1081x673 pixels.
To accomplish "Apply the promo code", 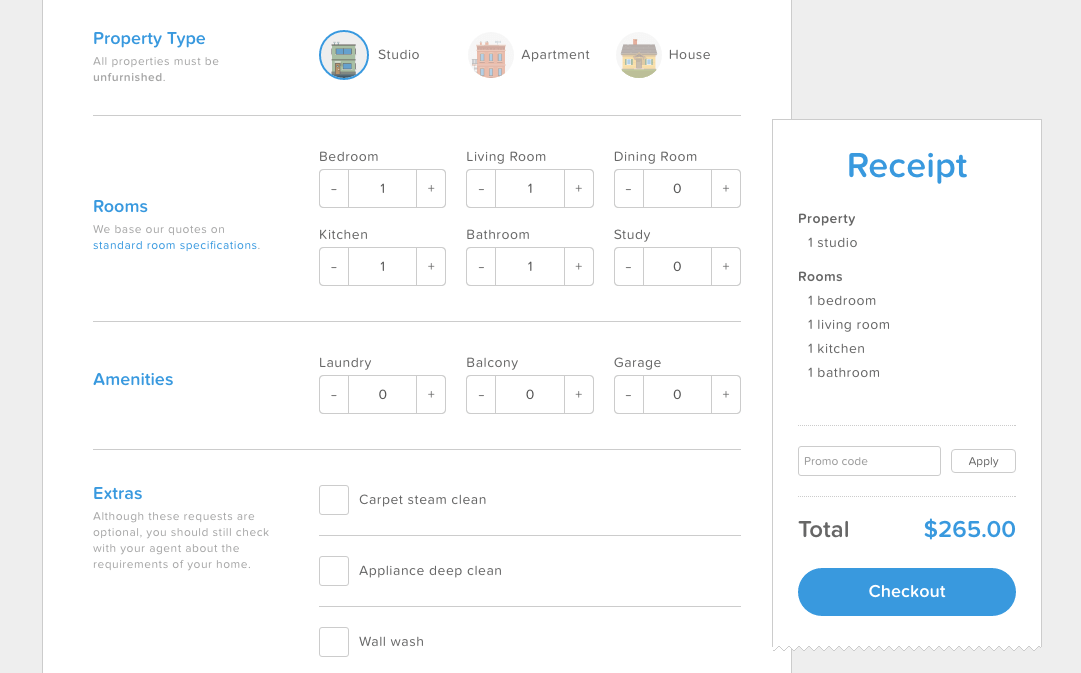I will (983, 461).
